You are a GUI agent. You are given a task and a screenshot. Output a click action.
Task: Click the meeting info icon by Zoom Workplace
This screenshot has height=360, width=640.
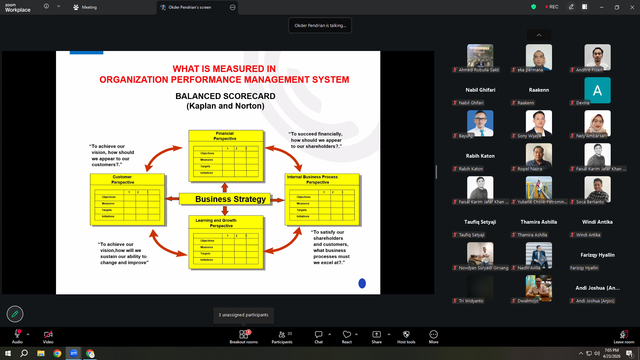[x=46, y=6]
